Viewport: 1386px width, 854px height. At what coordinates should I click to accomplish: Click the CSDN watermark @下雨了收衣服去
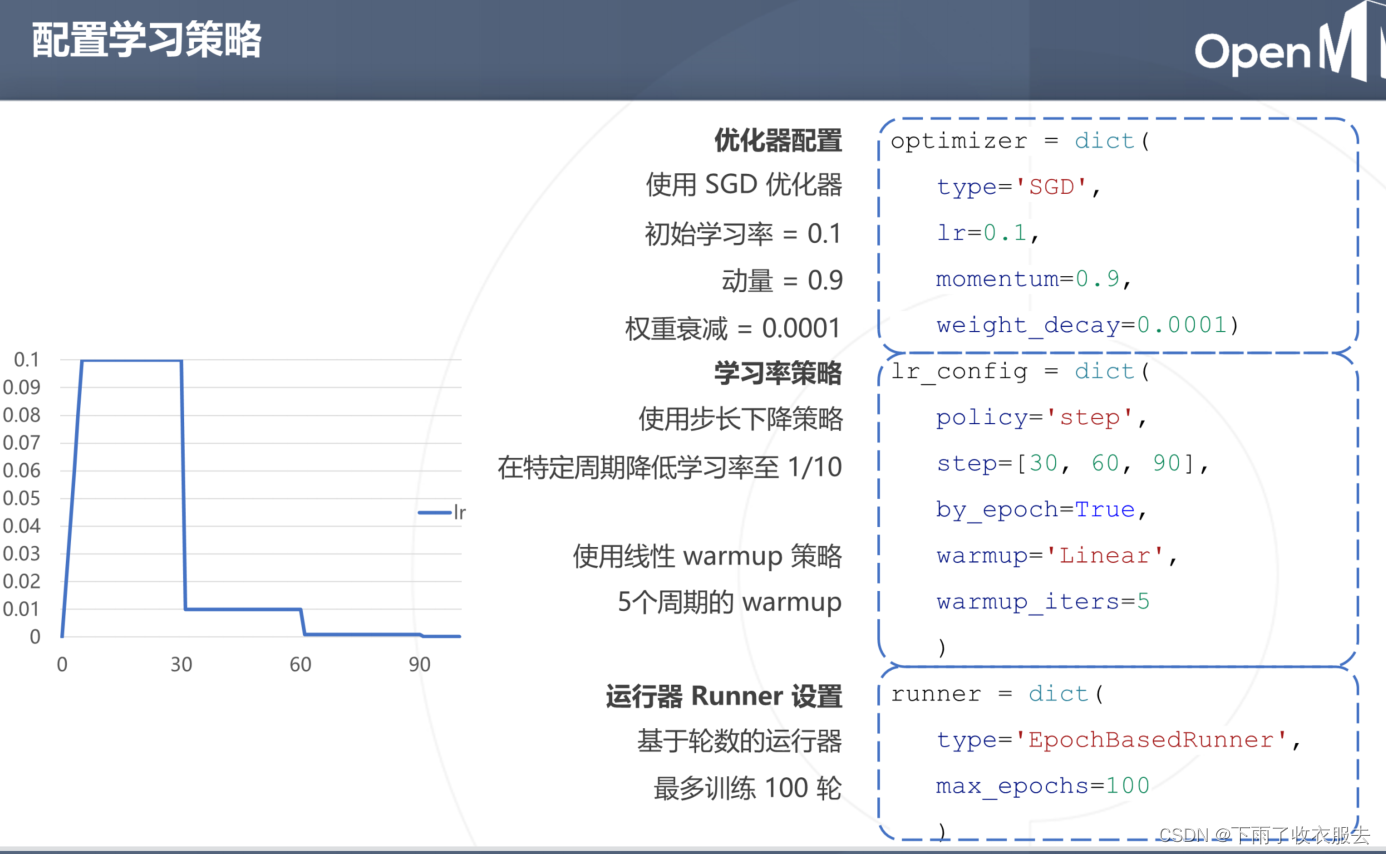tap(1262, 832)
